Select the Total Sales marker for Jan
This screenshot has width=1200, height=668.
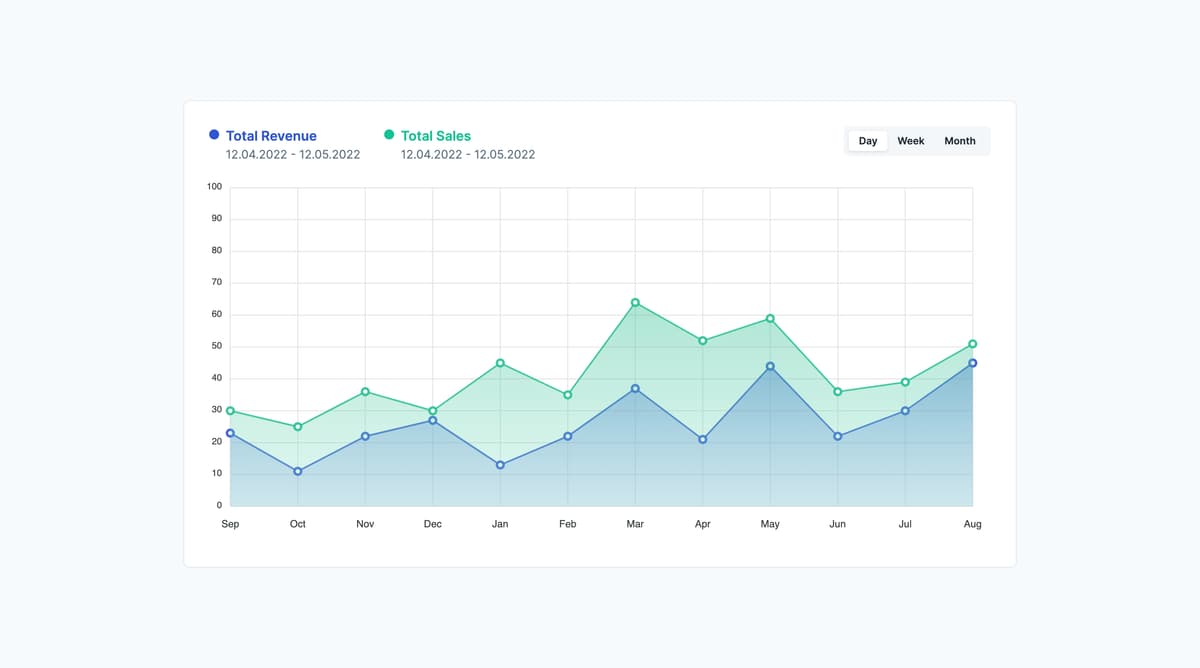click(500, 363)
